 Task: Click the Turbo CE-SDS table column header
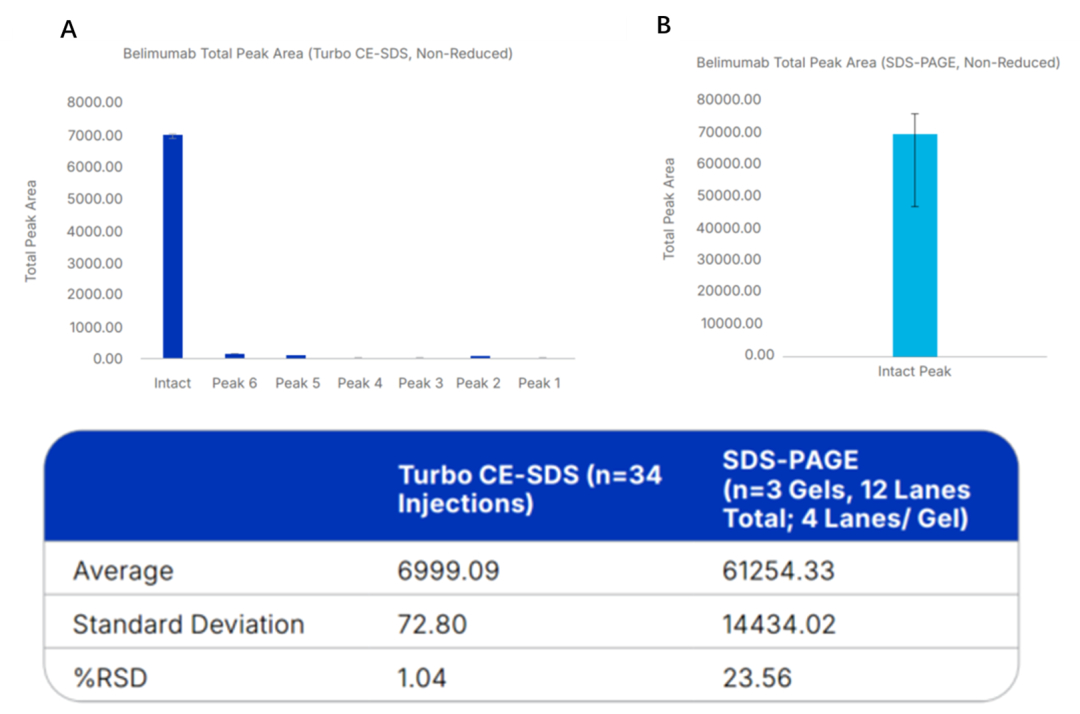coord(529,488)
